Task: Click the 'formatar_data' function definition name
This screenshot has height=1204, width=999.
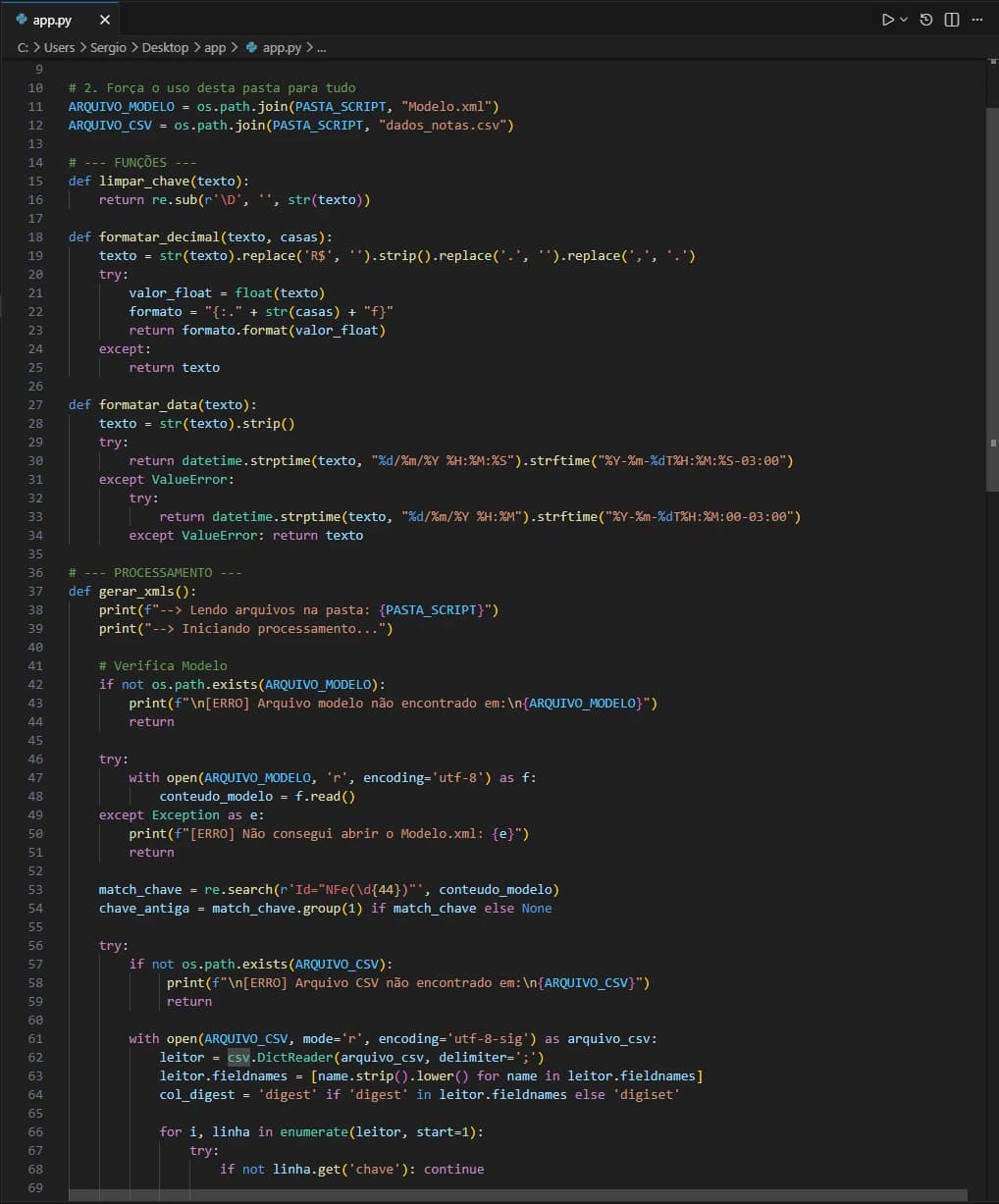Action: tap(148, 404)
